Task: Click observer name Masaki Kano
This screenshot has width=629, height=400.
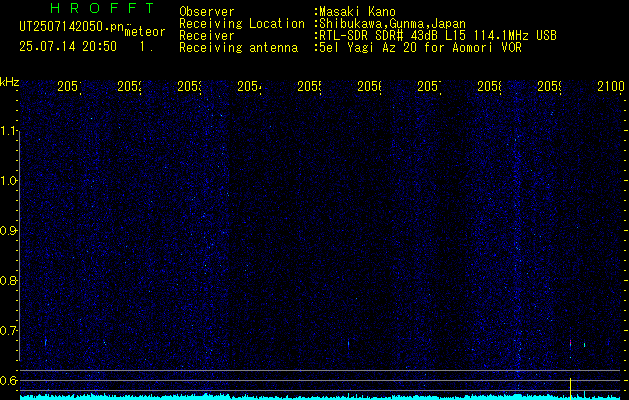Action: click(x=357, y=12)
